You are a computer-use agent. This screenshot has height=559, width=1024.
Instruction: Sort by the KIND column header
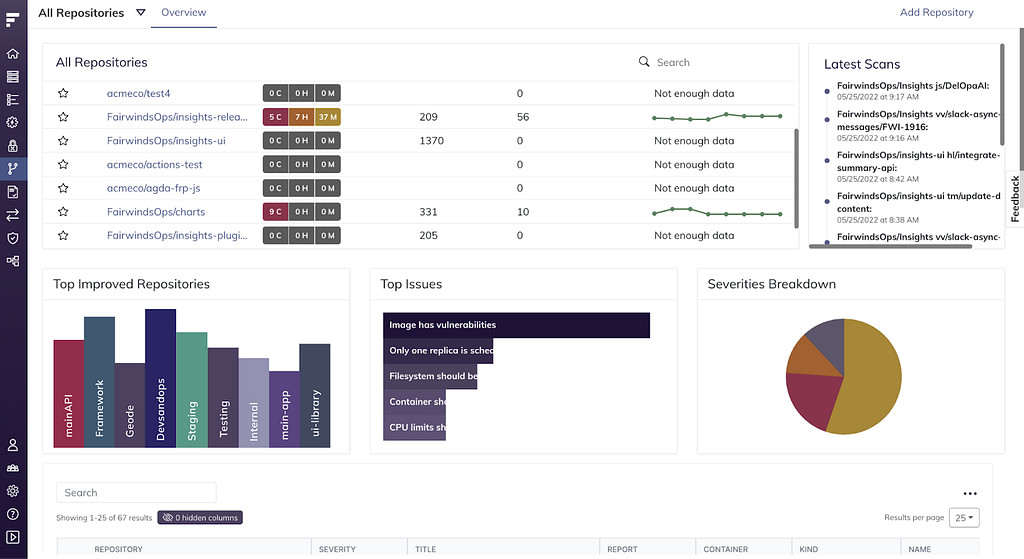coord(808,549)
